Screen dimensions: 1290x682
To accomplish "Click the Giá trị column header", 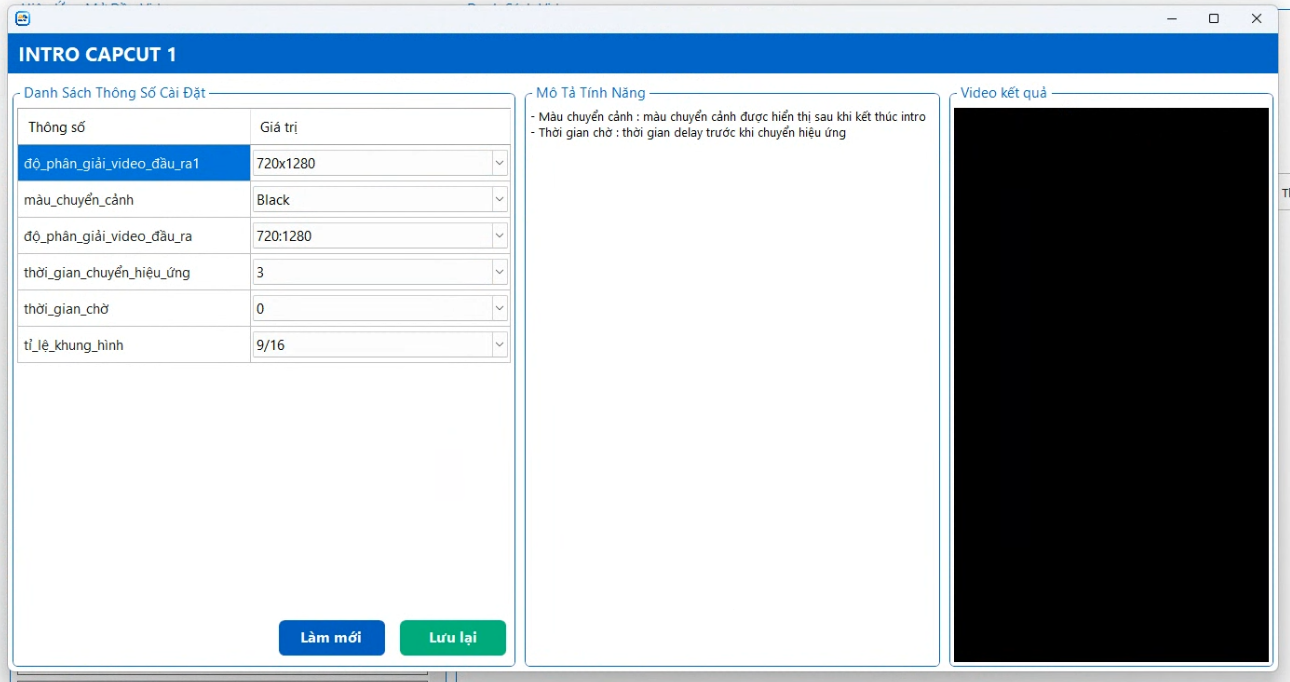I will coord(380,127).
